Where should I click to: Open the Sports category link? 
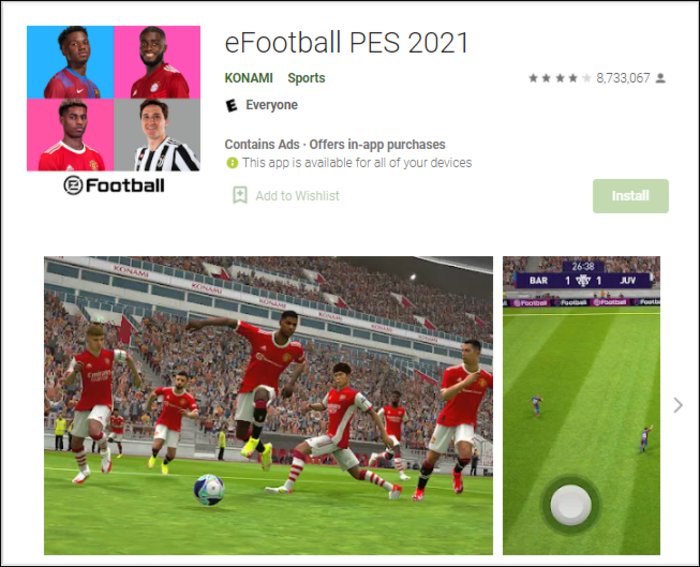pos(306,78)
